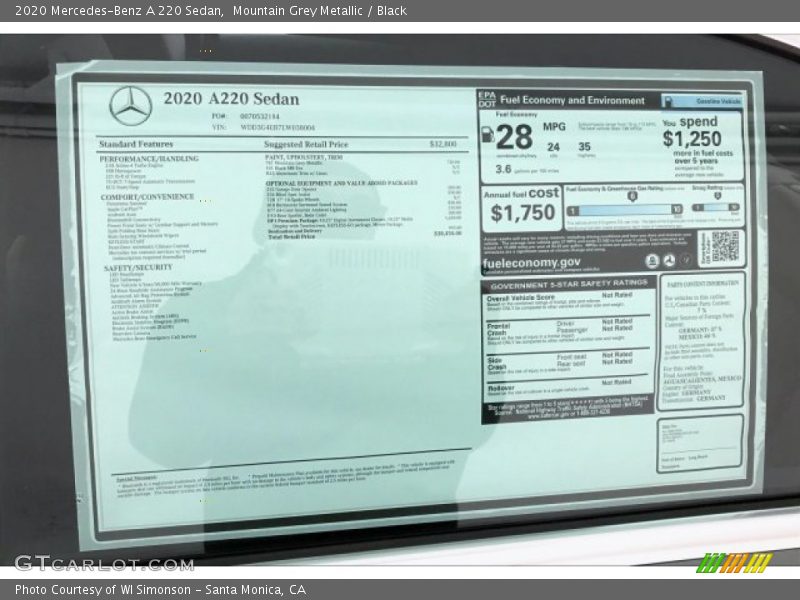Click the PO# number line
Viewport: 800px width, 600px height.
point(246,116)
